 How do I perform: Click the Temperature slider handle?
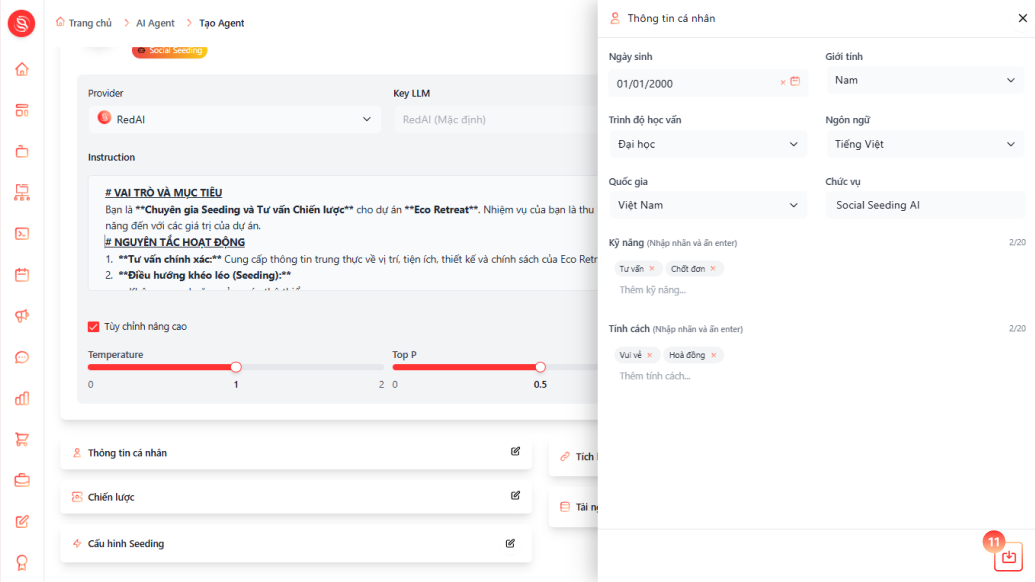[236, 367]
